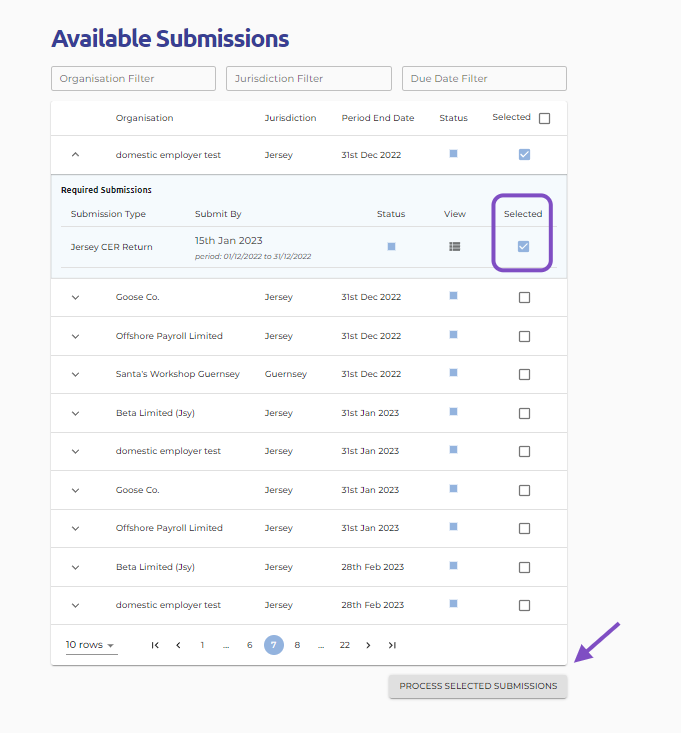Click status square for domestic employer test 31st Dec 2022
Screen dimensions: 681x733
453,153
